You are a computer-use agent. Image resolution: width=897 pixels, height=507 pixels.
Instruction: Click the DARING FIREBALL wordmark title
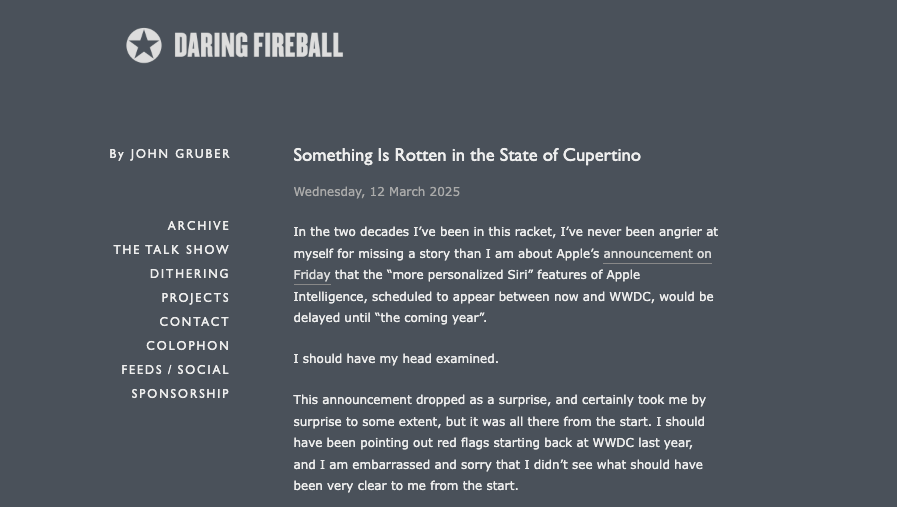coord(259,46)
